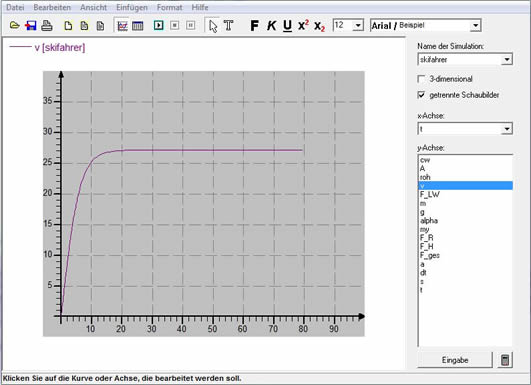531x385 pixels.
Task: Select A in y-Achse list
Action: coord(465,168)
